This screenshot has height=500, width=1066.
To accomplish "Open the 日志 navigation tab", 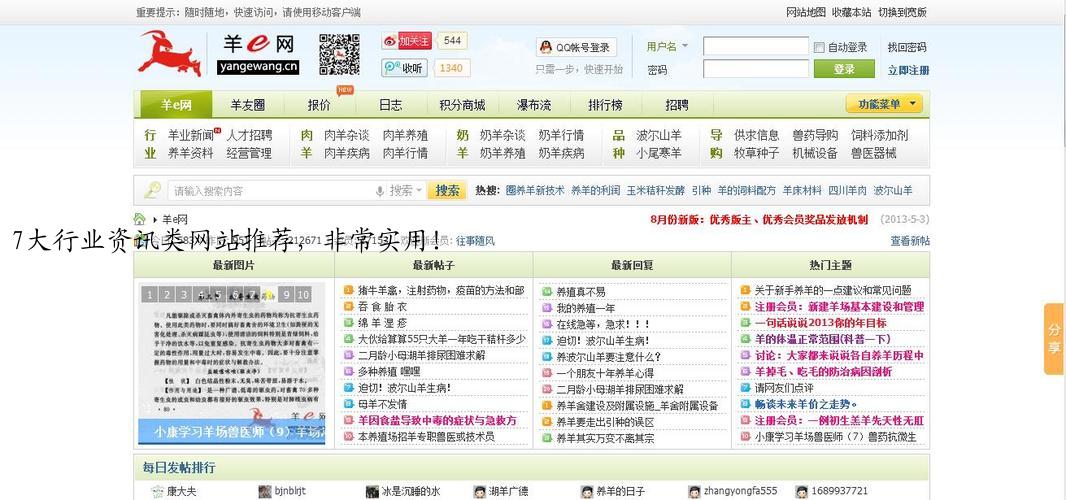I will point(390,105).
